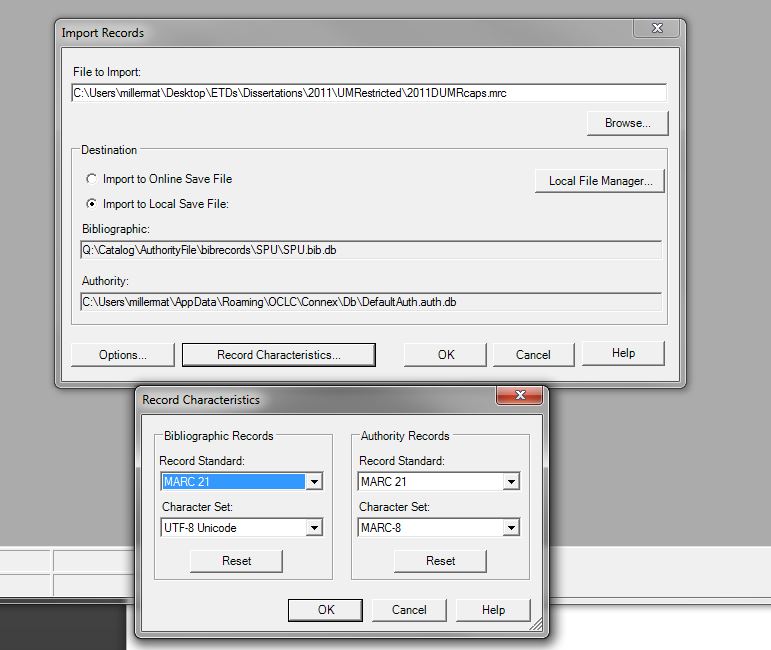Reset Authority Records settings

pos(440,561)
